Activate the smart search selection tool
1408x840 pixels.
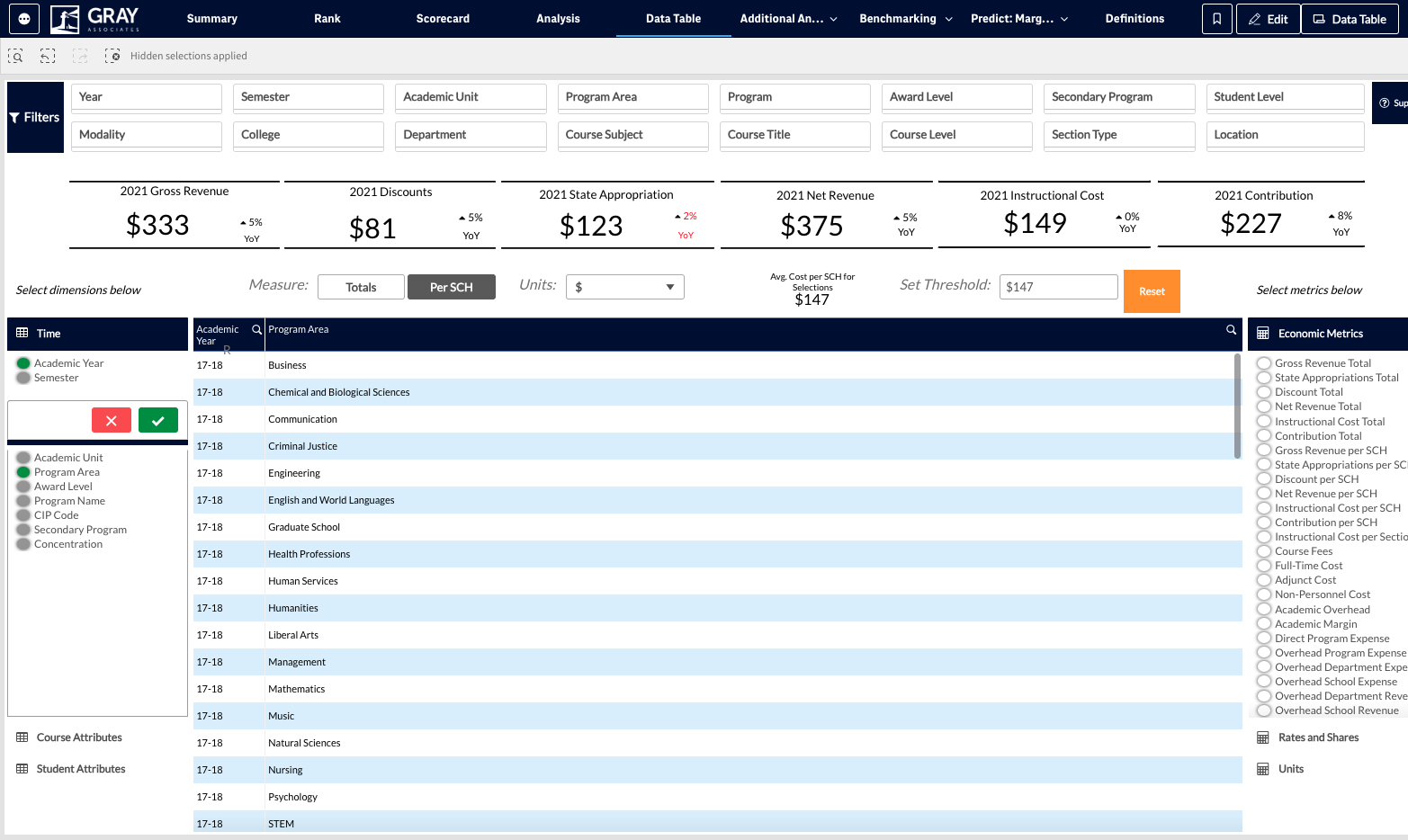(16, 56)
